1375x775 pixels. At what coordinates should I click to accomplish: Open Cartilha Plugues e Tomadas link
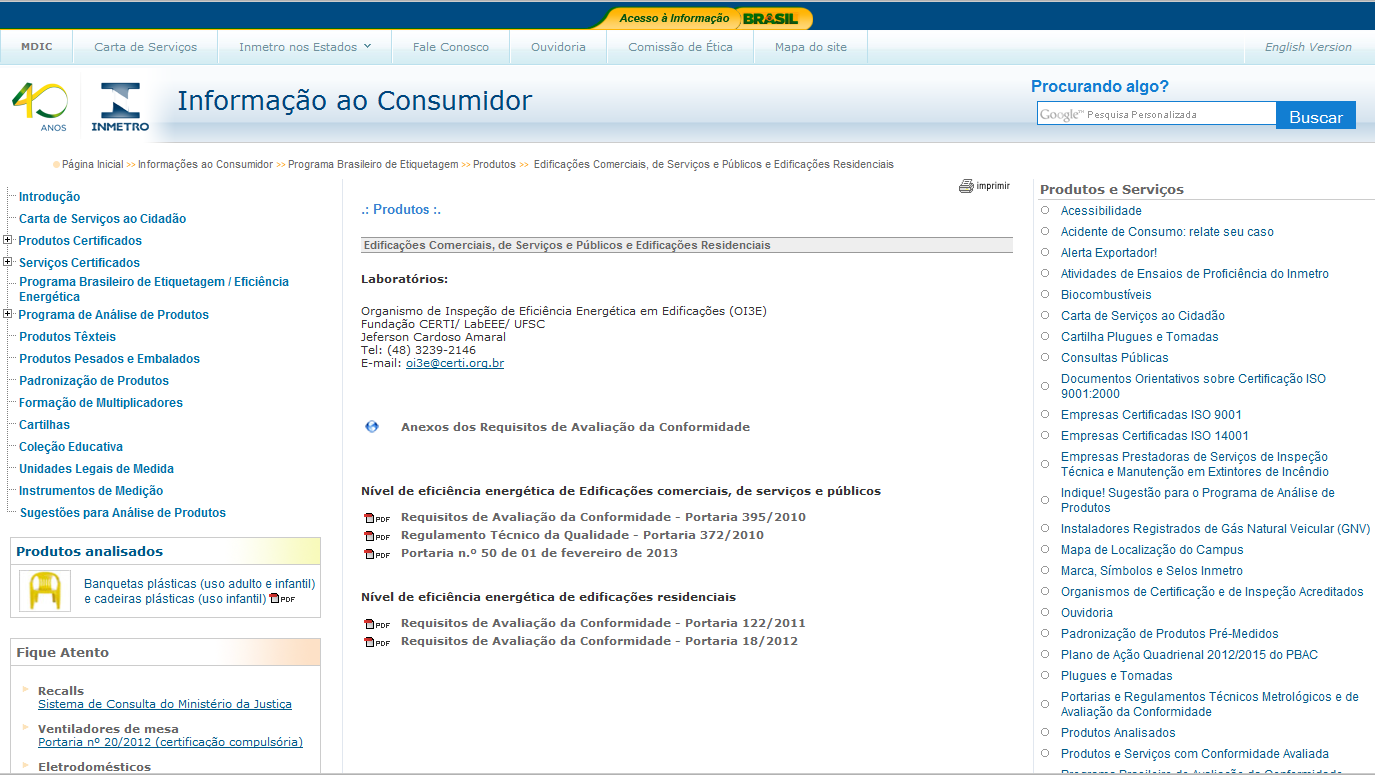coord(1140,337)
